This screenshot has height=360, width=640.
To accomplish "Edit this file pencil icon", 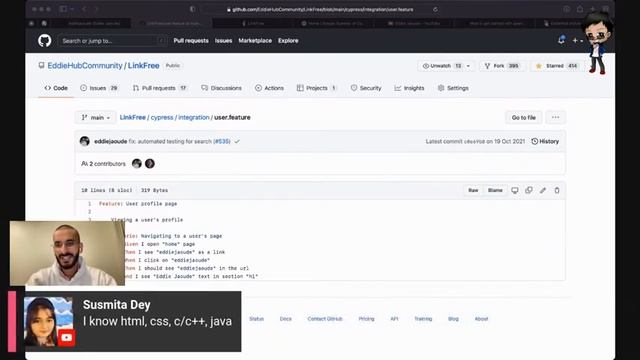I will pyautogui.click(x=543, y=190).
